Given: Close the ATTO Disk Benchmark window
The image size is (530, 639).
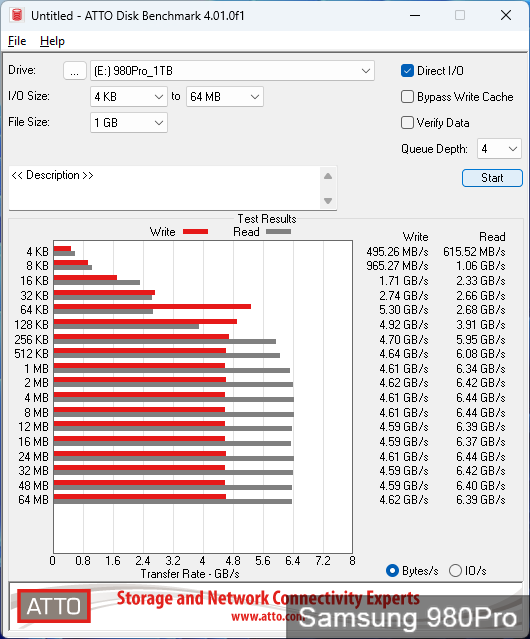Looking at the screenshot, I should pos(506,15).
